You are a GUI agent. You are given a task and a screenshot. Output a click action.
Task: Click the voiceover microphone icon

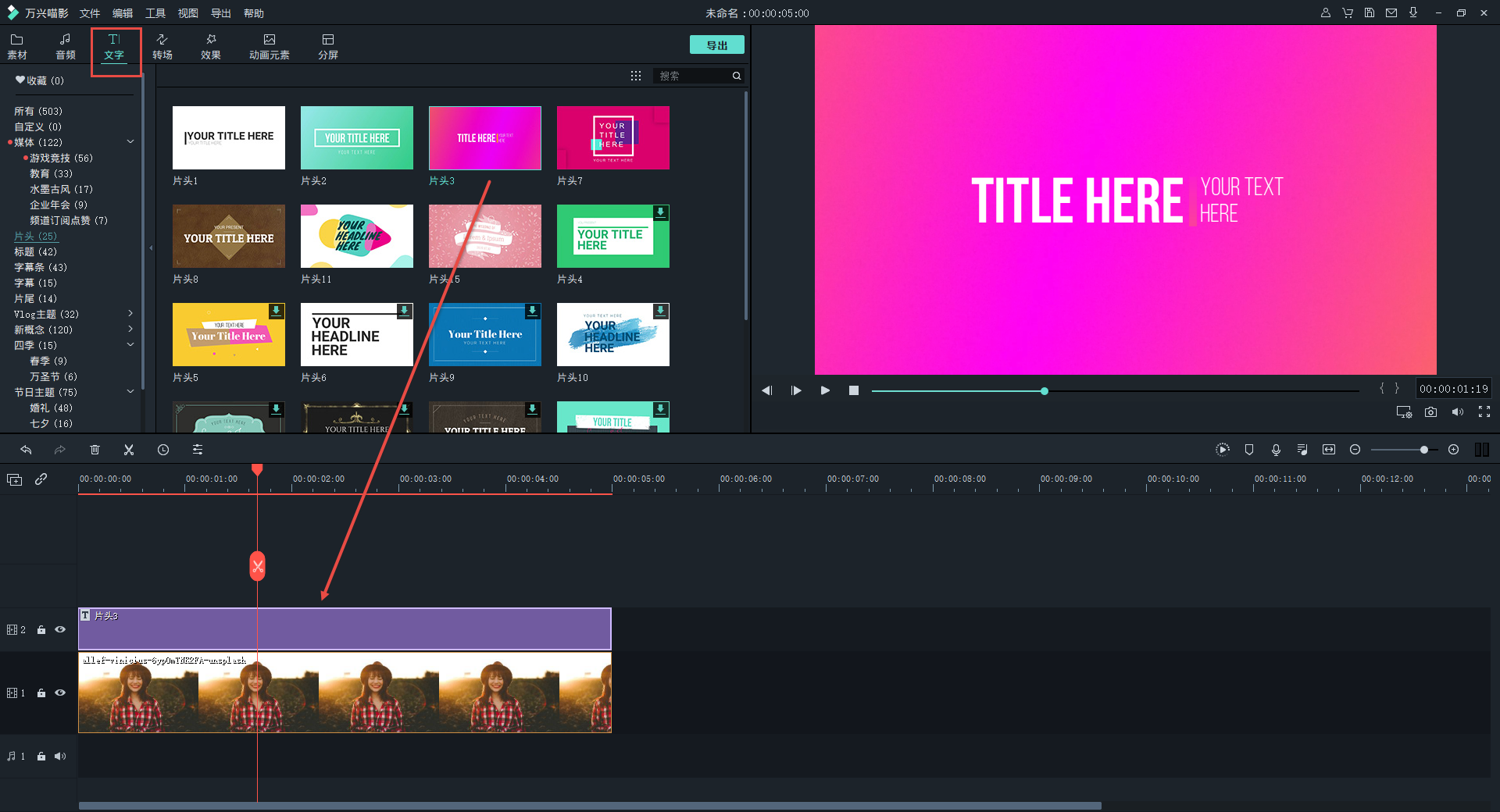[x=1276, y=450]
